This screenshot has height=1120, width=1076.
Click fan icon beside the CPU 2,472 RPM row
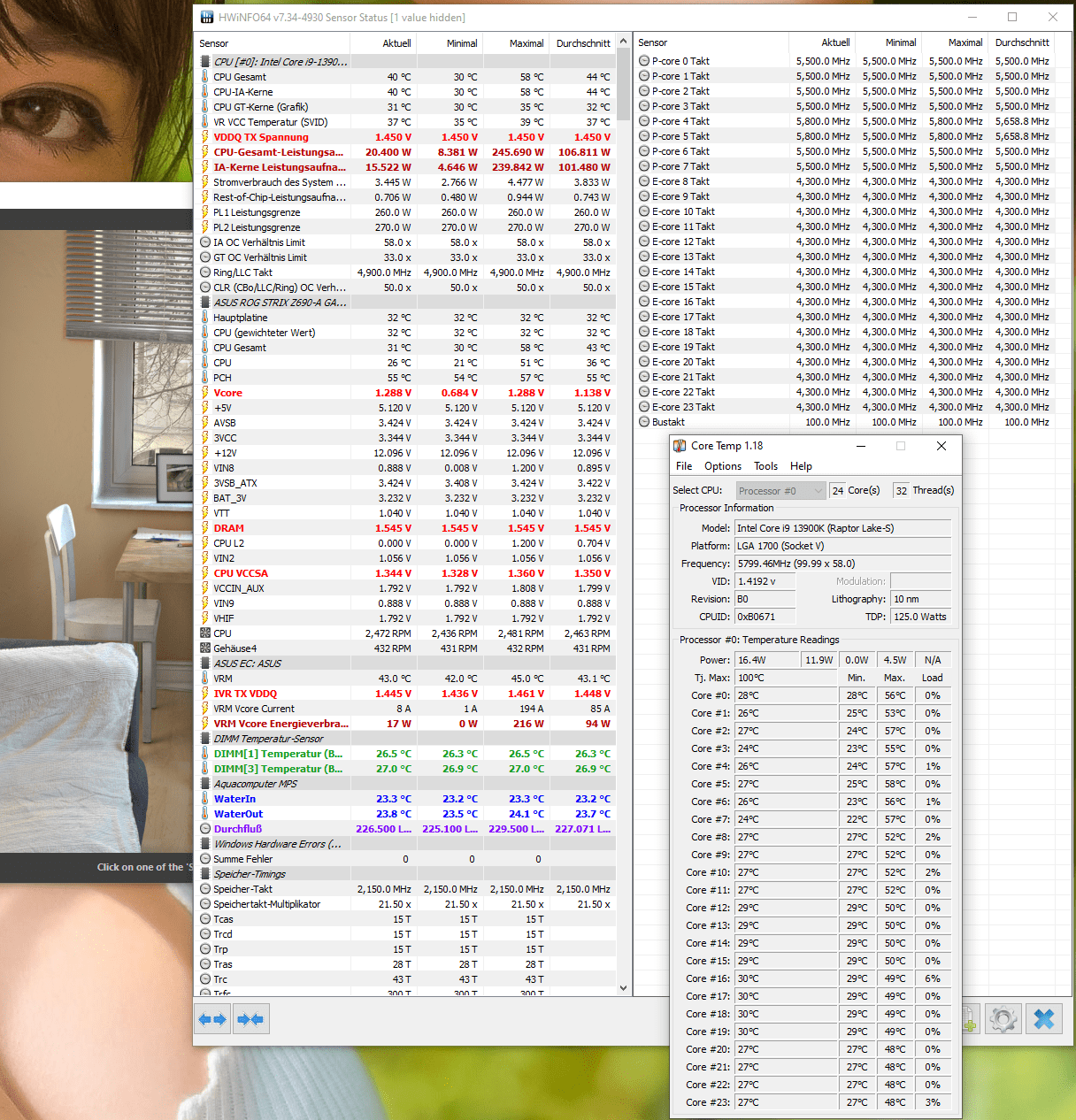click(x=205, y=633)
